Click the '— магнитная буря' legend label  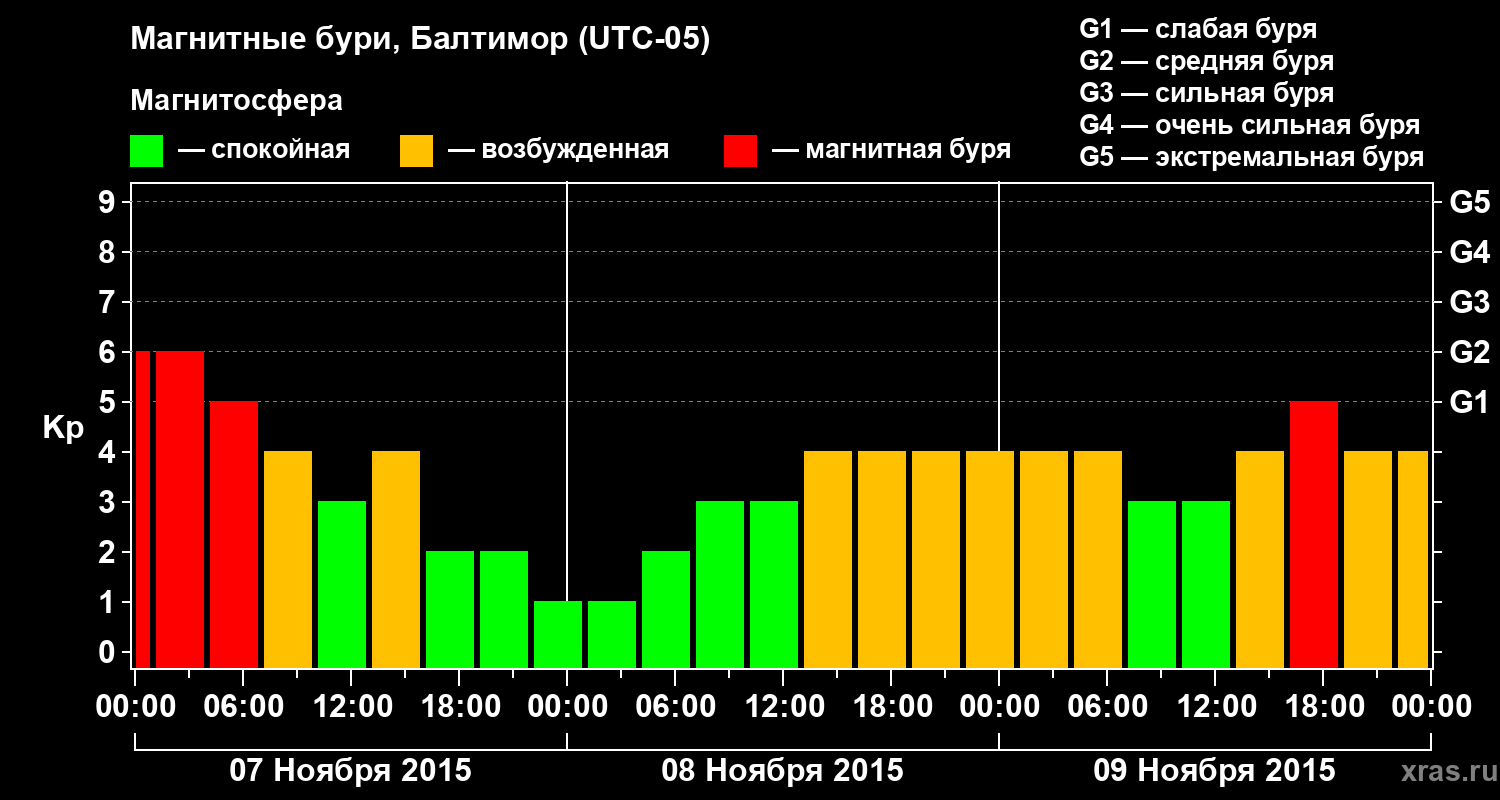891,150
